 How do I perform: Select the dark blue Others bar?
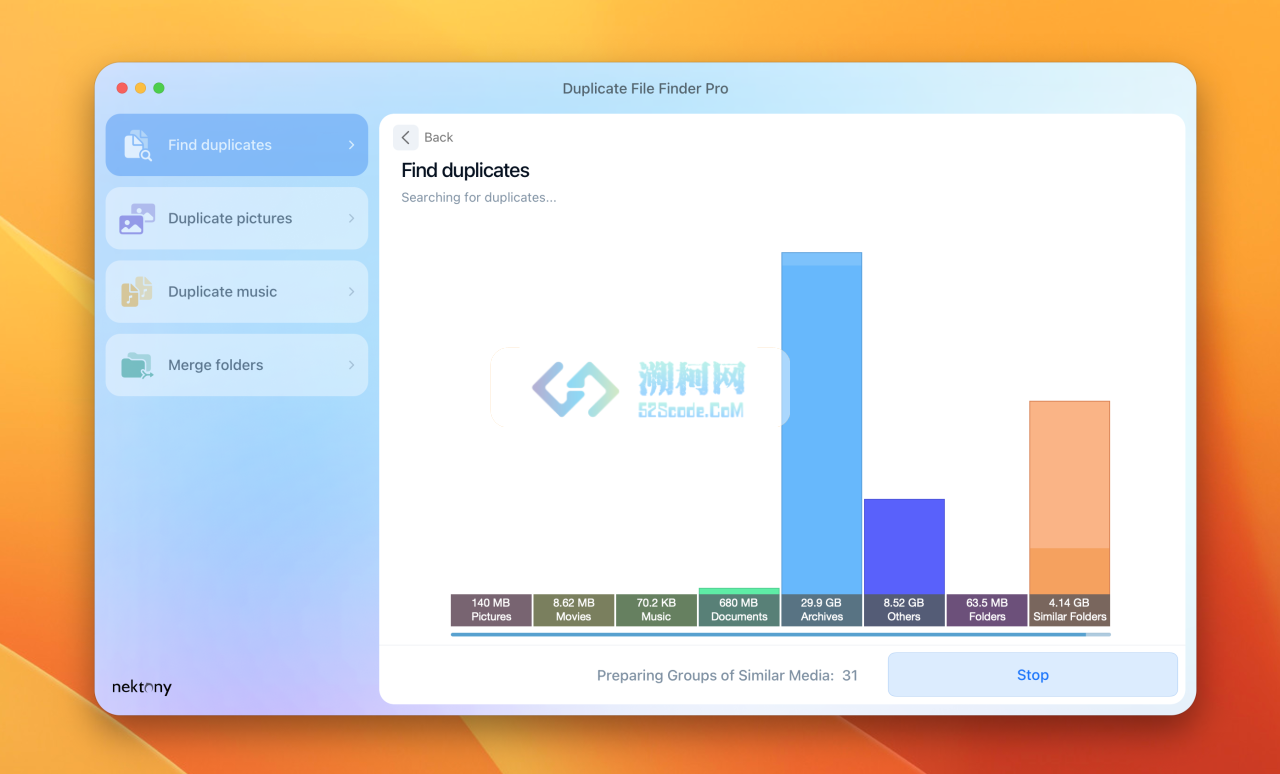tap(904, 547)
